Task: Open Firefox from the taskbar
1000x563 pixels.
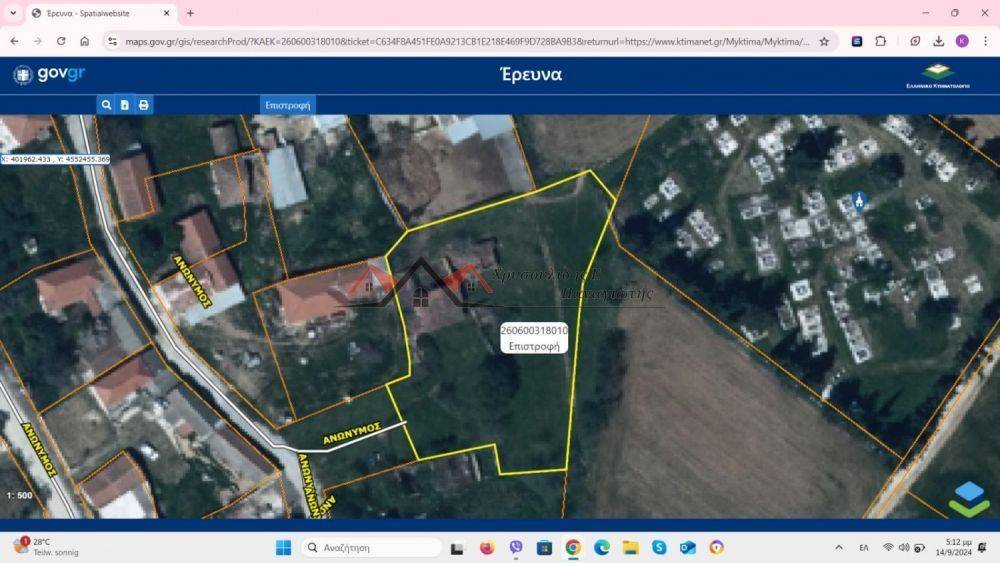Action: pyautogui.click(x=487, y=547)
